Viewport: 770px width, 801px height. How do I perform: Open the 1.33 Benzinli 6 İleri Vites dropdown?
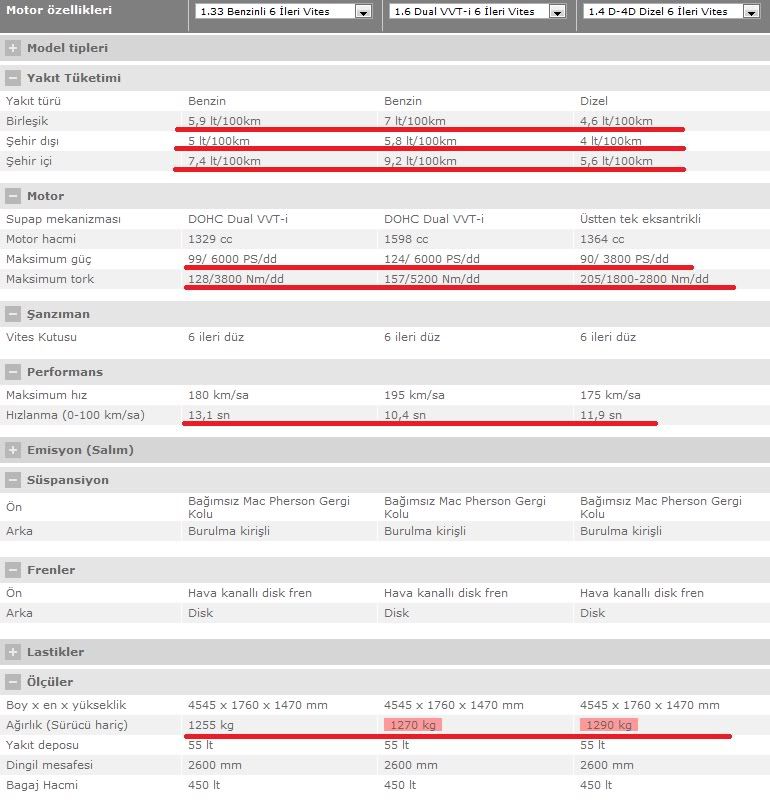tap(363, 12)
